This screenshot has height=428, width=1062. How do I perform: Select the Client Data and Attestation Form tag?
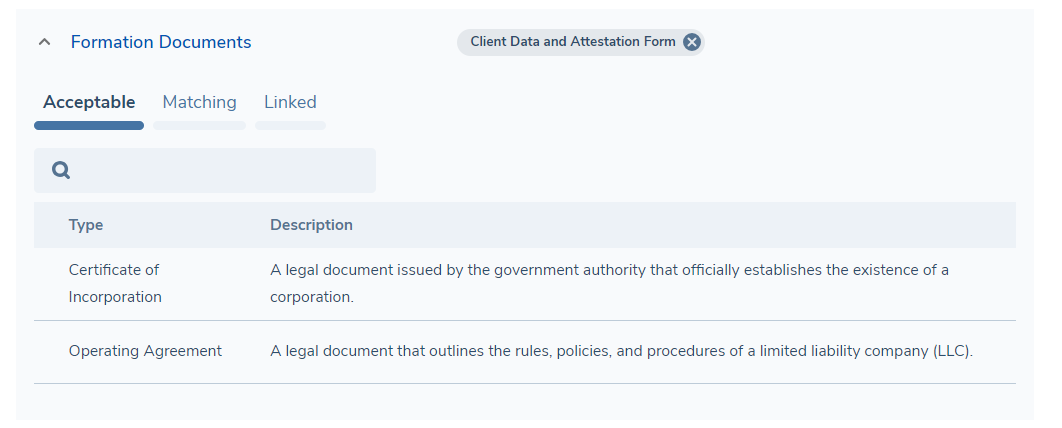(x=572, y=42)
